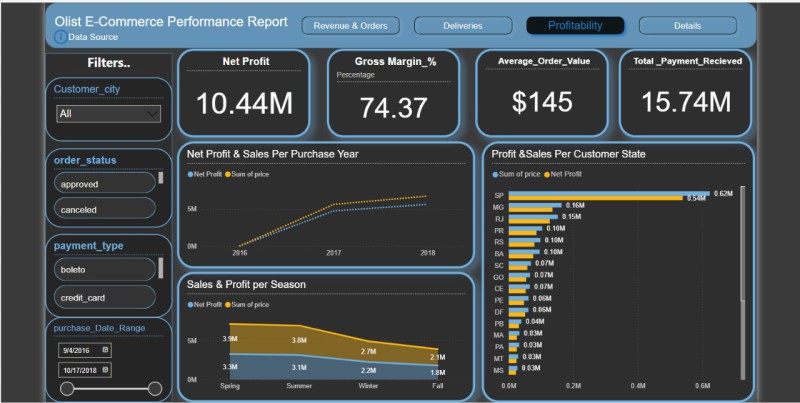Click Net Profit legend in yearly chart

point(205,174)
